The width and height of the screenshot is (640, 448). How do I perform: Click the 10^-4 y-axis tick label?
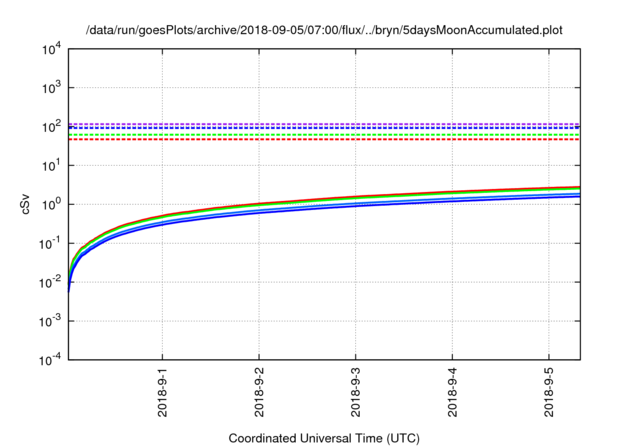click(x=50, y=360)
